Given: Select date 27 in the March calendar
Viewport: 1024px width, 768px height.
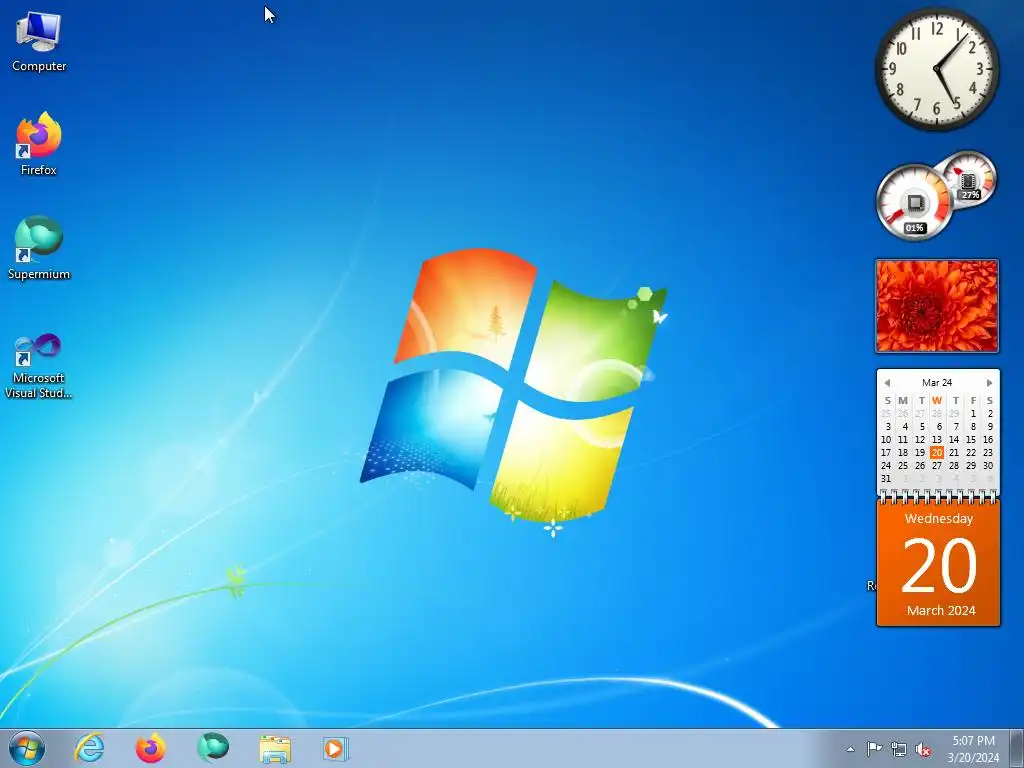Looking at the screenshot, I should click(x=936, y=466).
